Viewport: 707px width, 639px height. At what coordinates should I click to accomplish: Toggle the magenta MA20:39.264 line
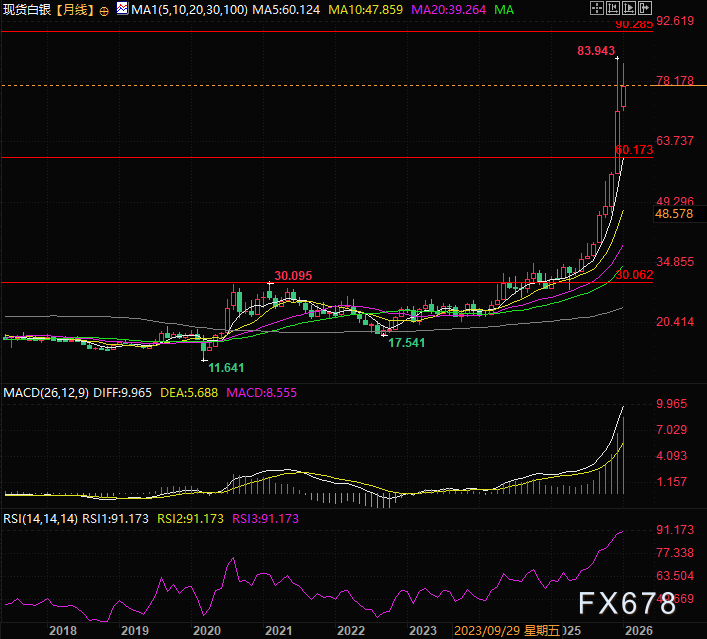tap(448, 10)
